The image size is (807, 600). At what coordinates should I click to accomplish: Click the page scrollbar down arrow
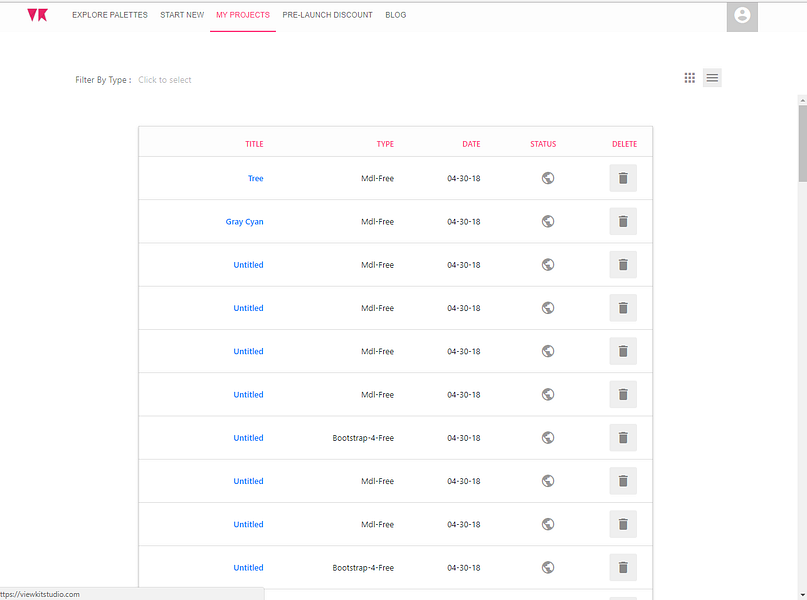pyautogui.click(x=802, y=595)
